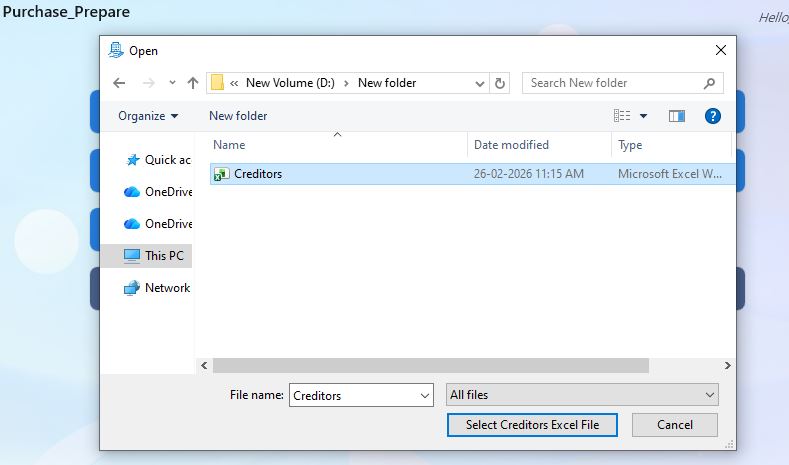Screen dimensions: 789x465
Task: Click the Refresh button in address bar
Action: pos(501,83)
